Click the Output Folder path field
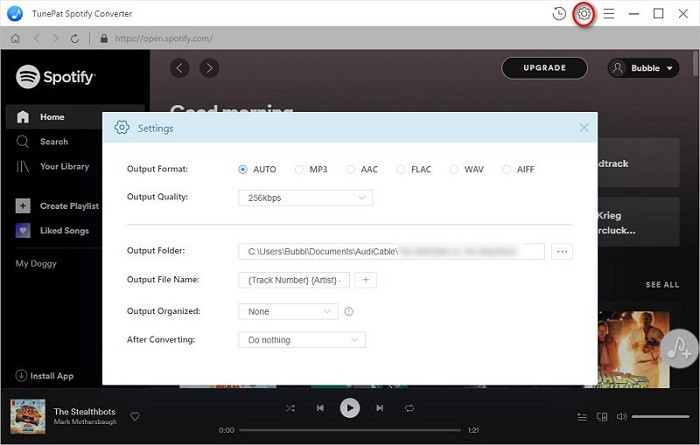 391,251
